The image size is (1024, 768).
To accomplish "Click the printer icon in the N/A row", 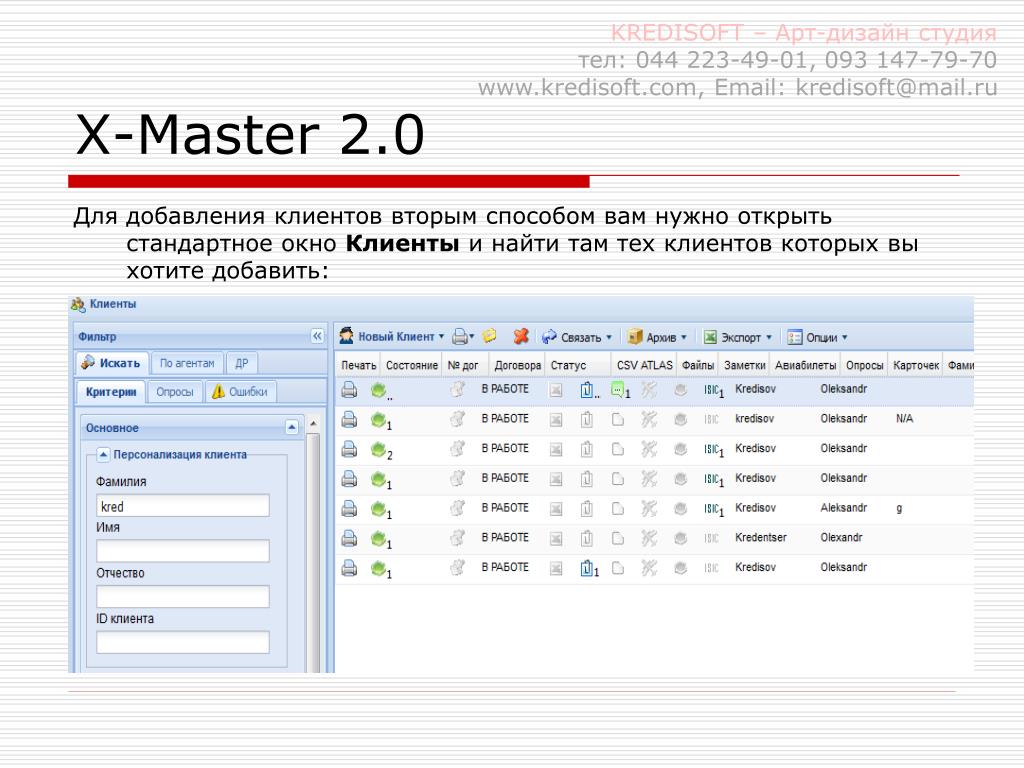I will point(349,419).
